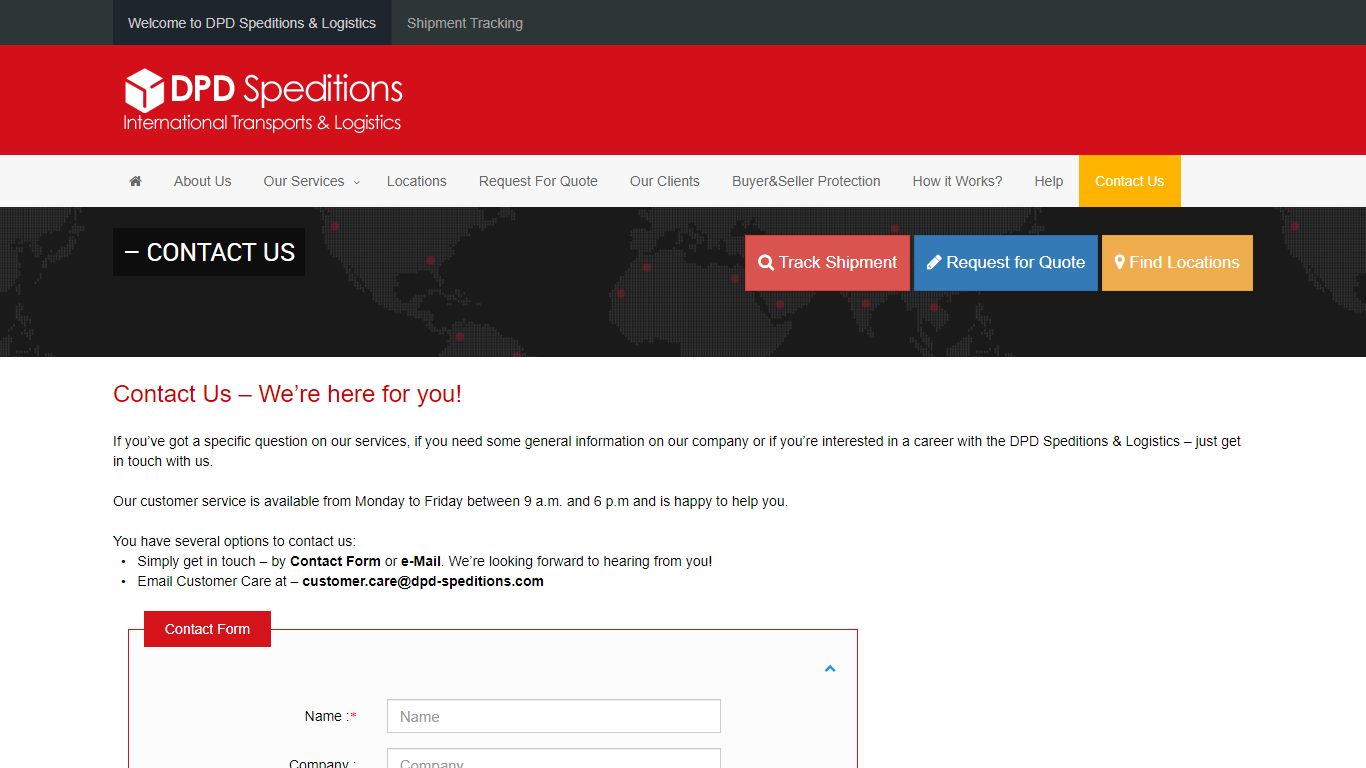The image size is (1366, 768).
Task: Open How it Works? page
Action: point(957,181)
